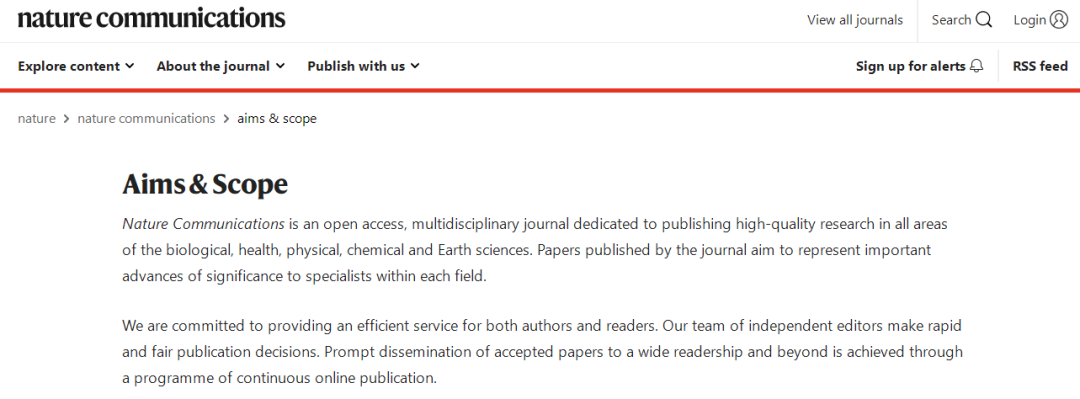This screenshot has width=1080, height=399.
Task: Open the About the journal menu
Action: click(221, 66)
